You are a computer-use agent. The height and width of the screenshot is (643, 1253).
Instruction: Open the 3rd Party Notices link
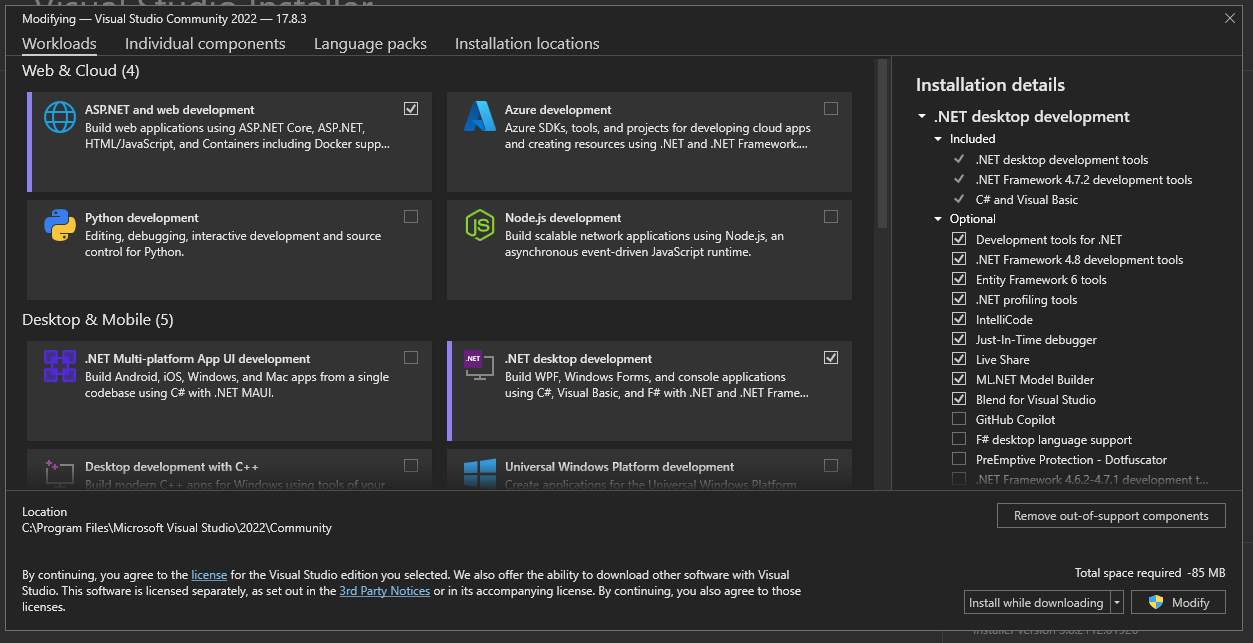(x=385, y=591)
